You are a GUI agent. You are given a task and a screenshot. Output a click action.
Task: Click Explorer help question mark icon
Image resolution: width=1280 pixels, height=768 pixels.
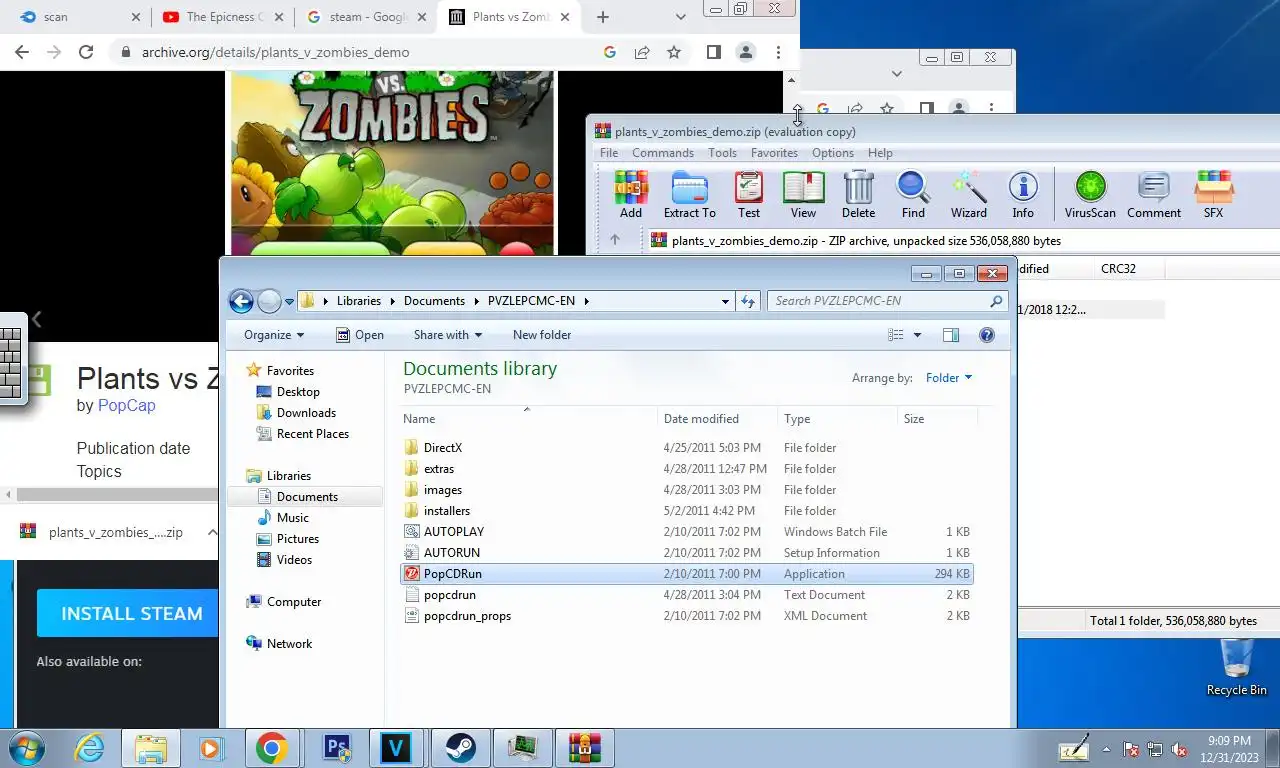(987, 335)
